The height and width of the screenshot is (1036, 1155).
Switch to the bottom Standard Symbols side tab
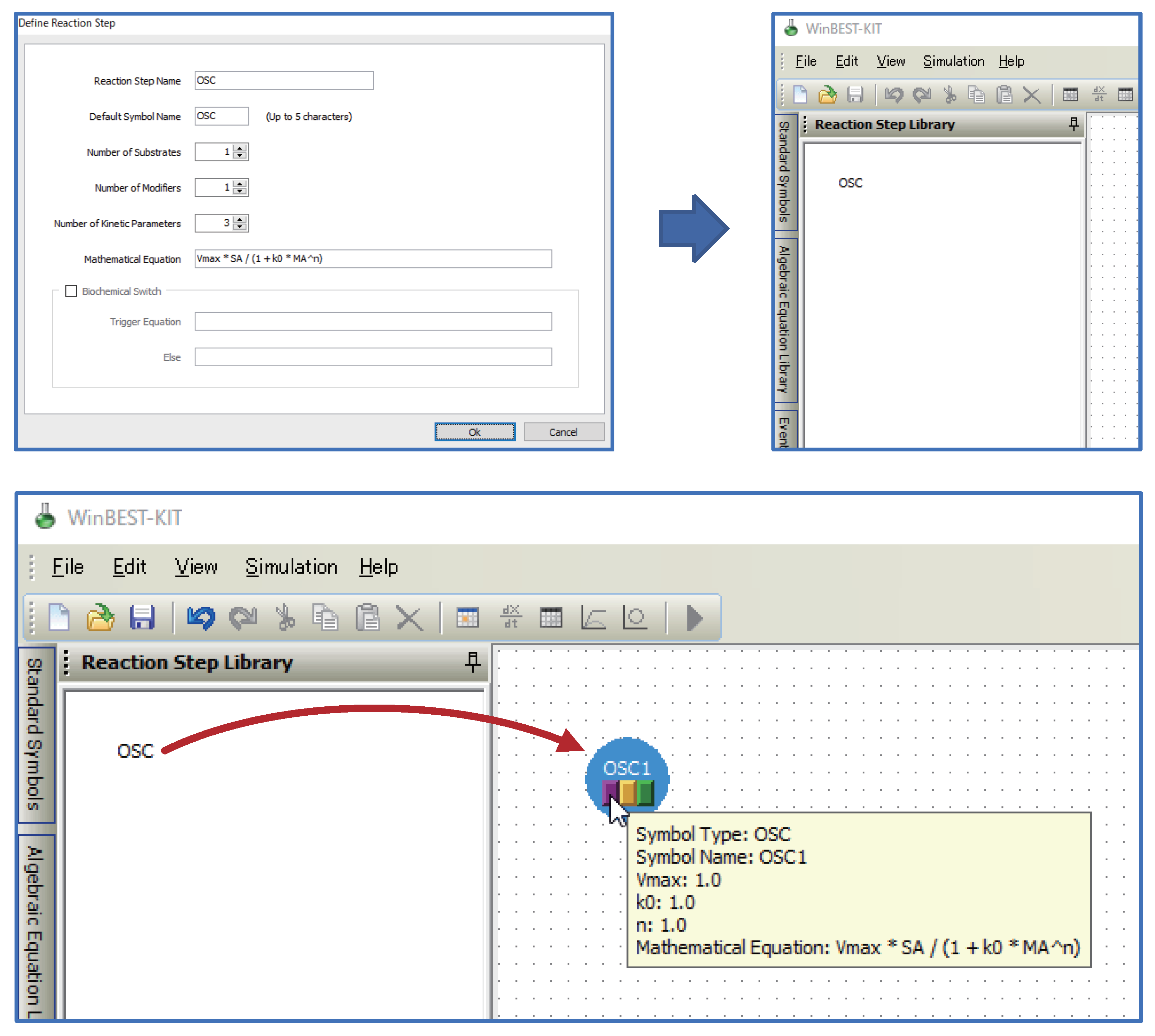point(35,734)
